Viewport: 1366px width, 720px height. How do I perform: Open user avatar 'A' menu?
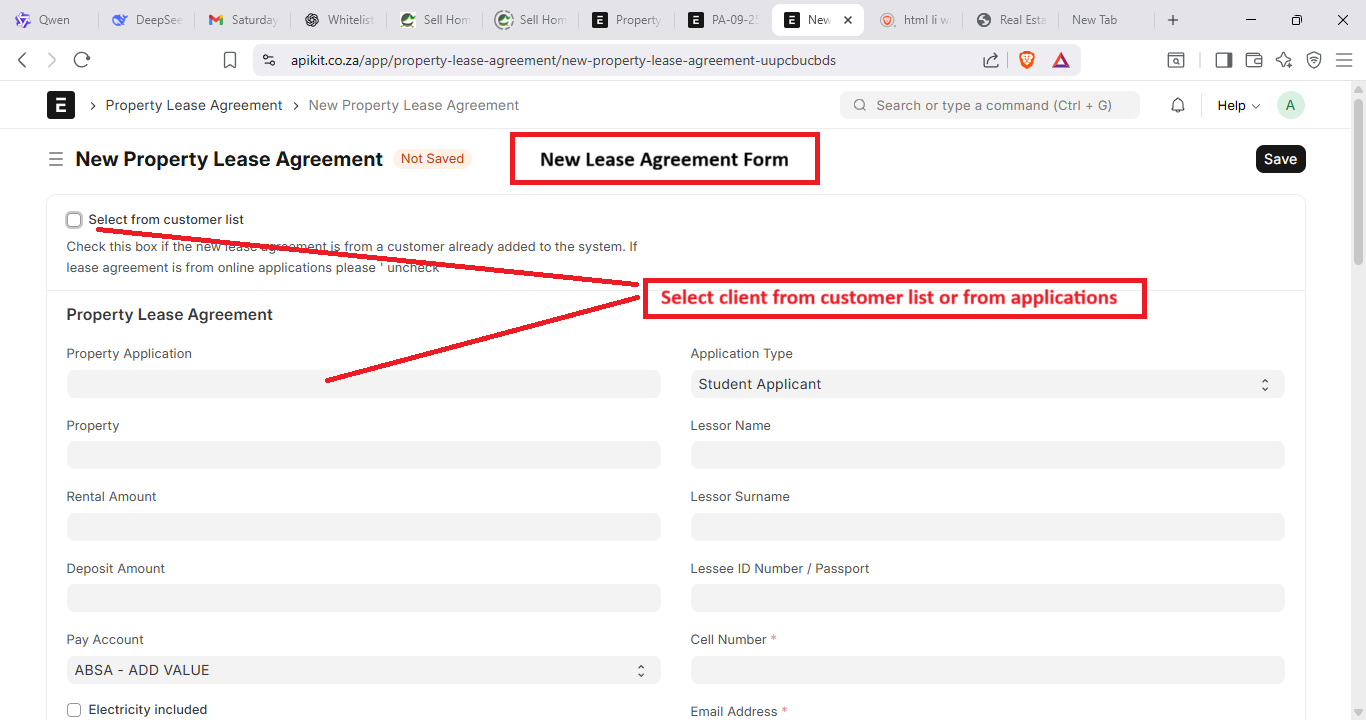[1290, 105]
